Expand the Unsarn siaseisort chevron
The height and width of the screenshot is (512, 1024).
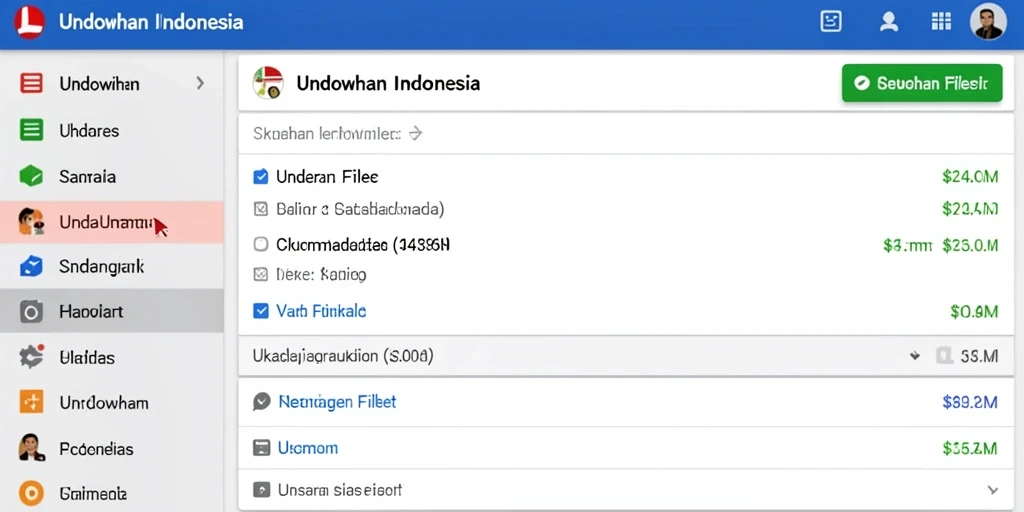click(993, 490)
